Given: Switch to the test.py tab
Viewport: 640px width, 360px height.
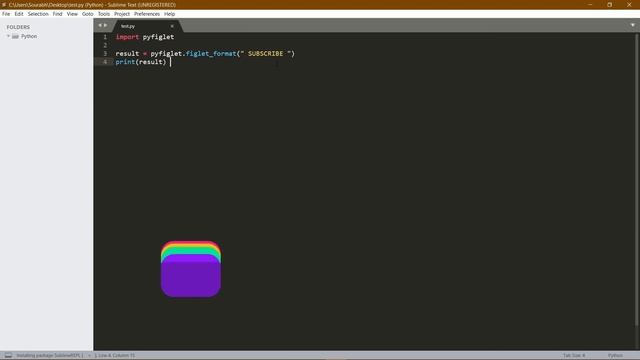Looking at the screenshot, I should [146, 26].
